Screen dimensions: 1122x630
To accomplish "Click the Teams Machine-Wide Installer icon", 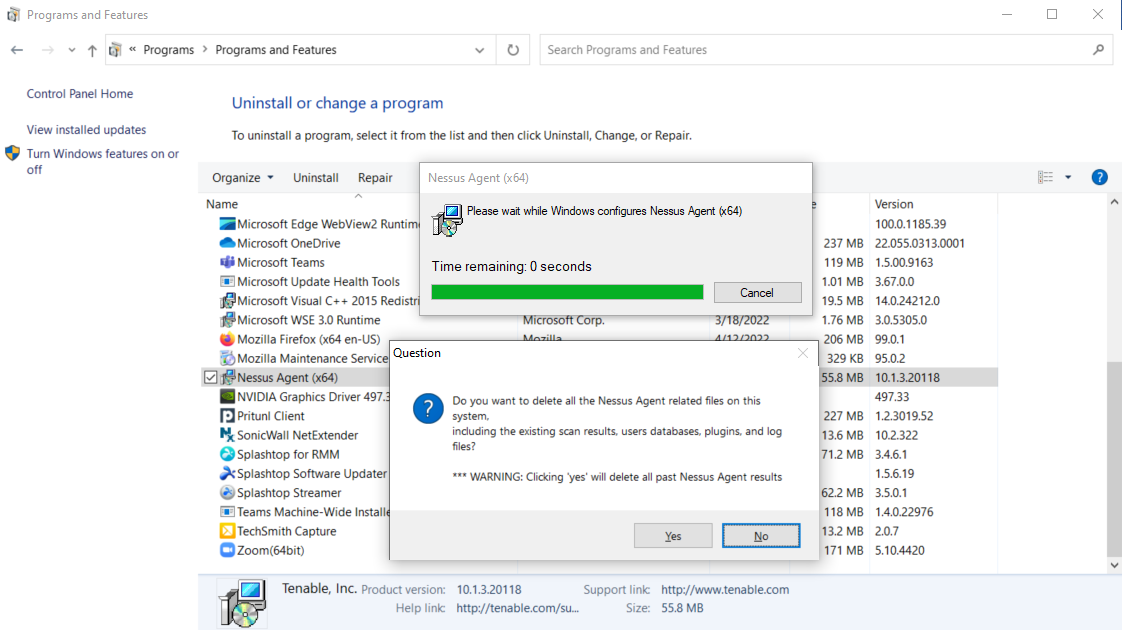I will click(x=227, y=512).
